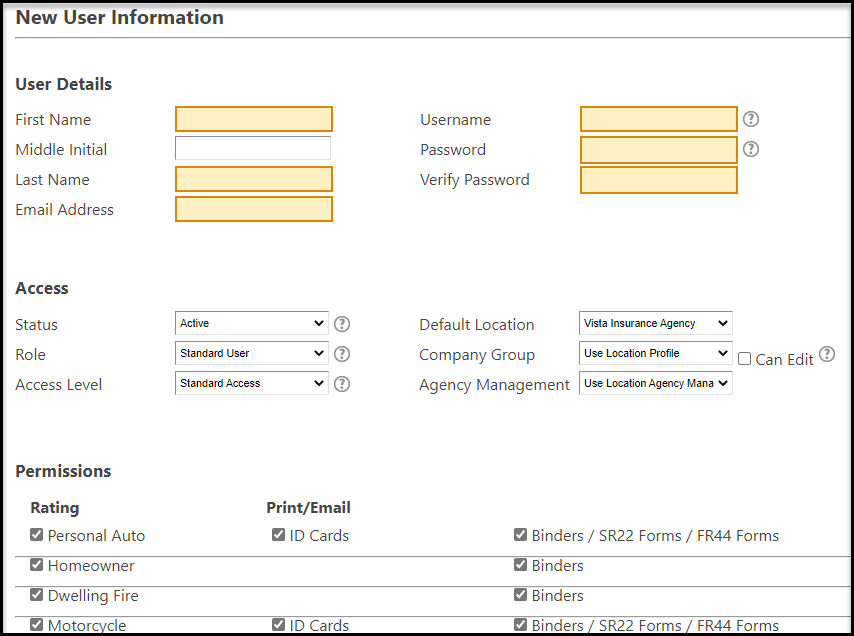Image resolution: width=854 pixels, height=636 pixels.
Task: Toggle the Homeowner rating checkbox
Action: (x=37, y=565)
